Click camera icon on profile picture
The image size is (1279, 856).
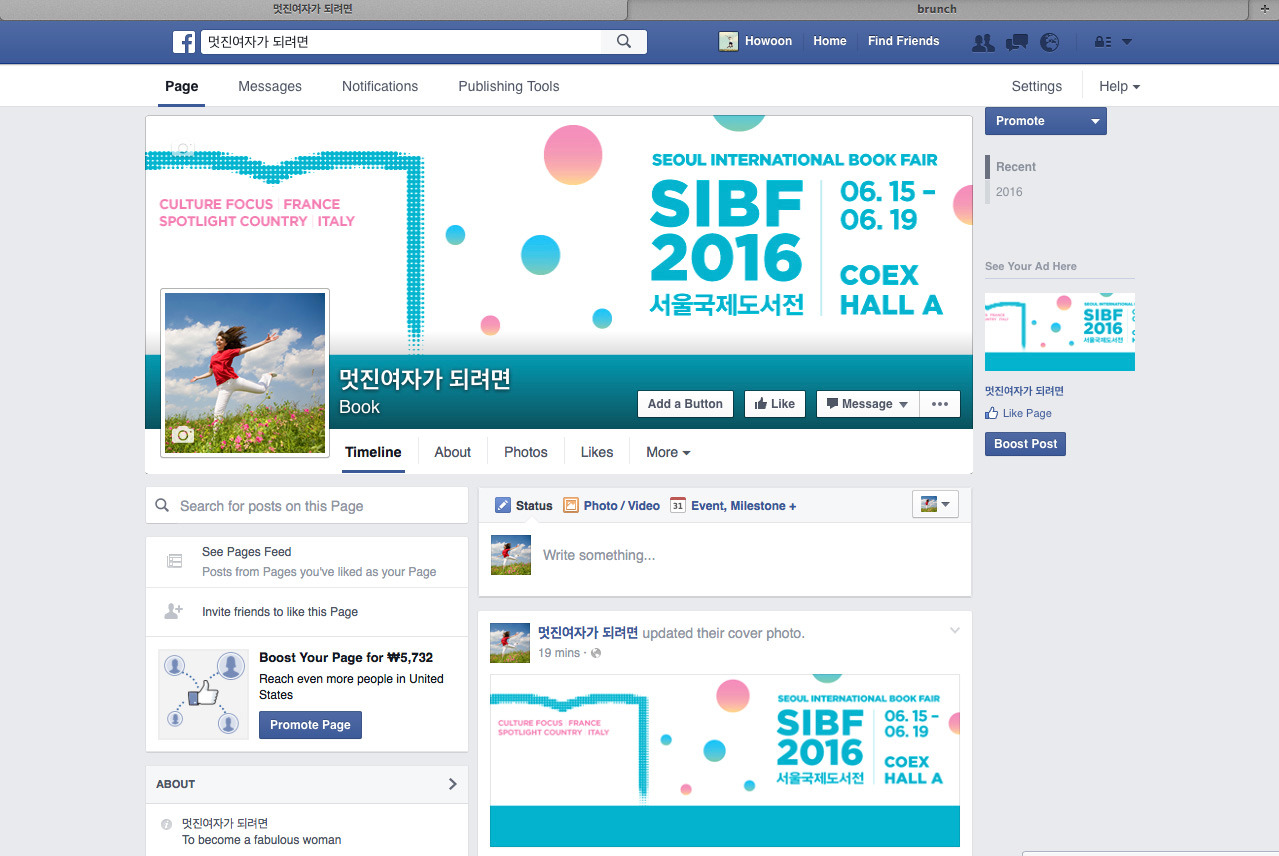coord(182,435)
